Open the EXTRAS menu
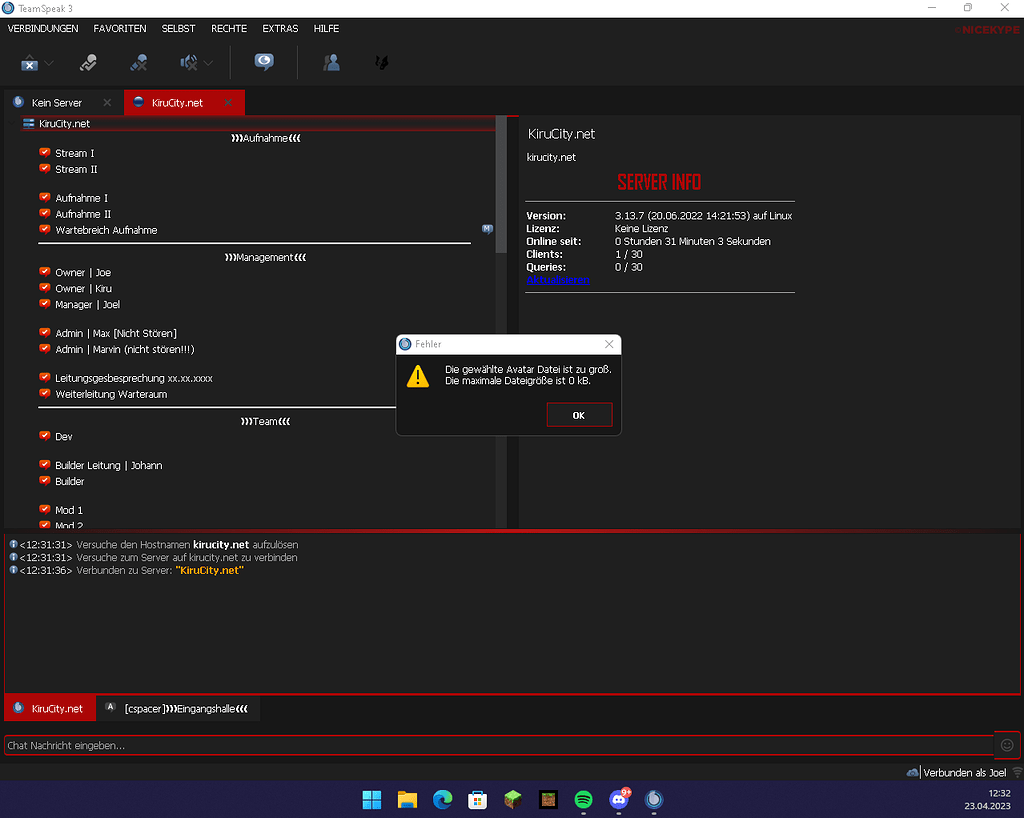The width and height of the screenshot is (1024, 818). (280, 29)
